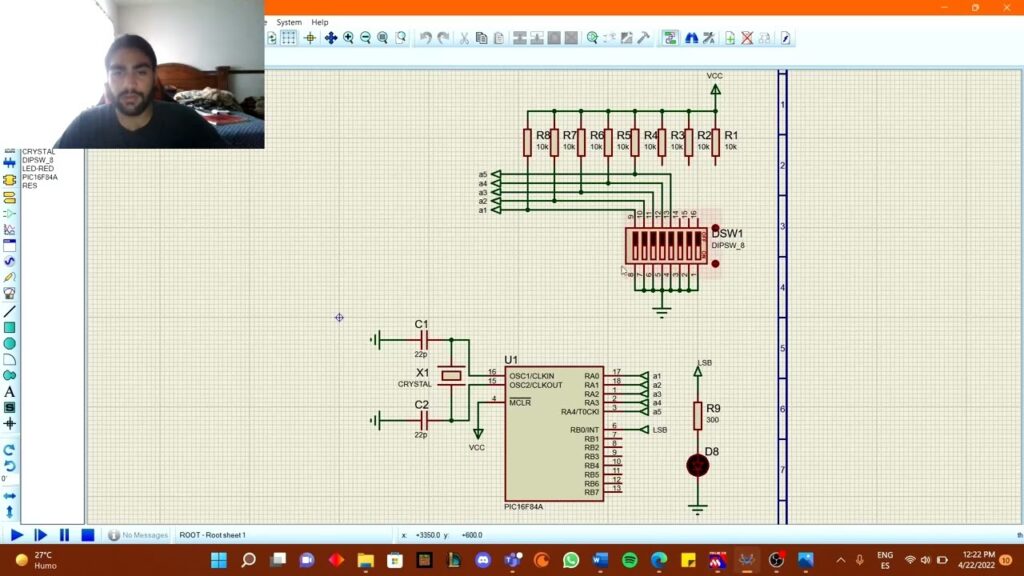1024x576 pixels.
Task: Click the Zoom Out magnifier icon
Action: (x=366, y=38)
